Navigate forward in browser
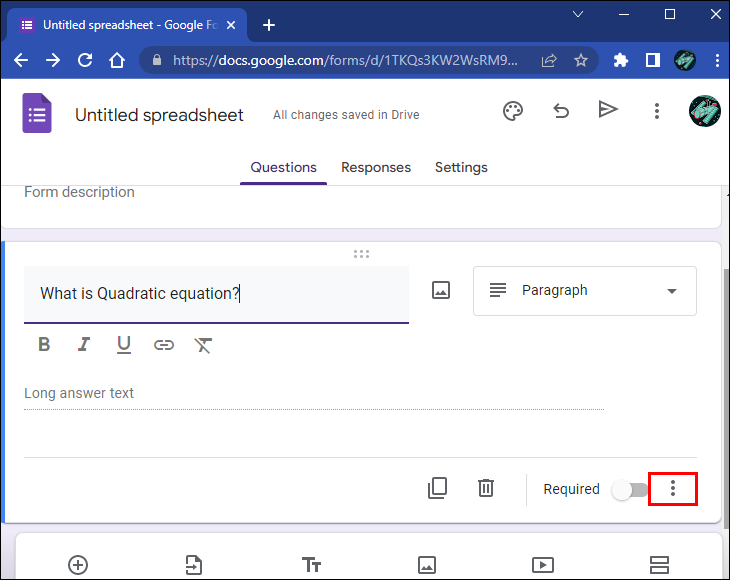730x580 pixels. [x=53, y=60]
